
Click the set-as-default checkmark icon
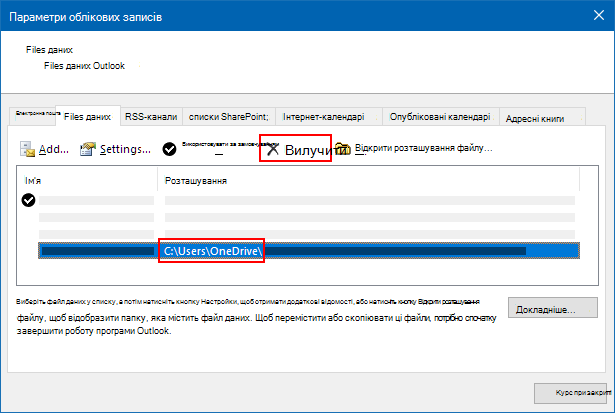click(169, 149)
